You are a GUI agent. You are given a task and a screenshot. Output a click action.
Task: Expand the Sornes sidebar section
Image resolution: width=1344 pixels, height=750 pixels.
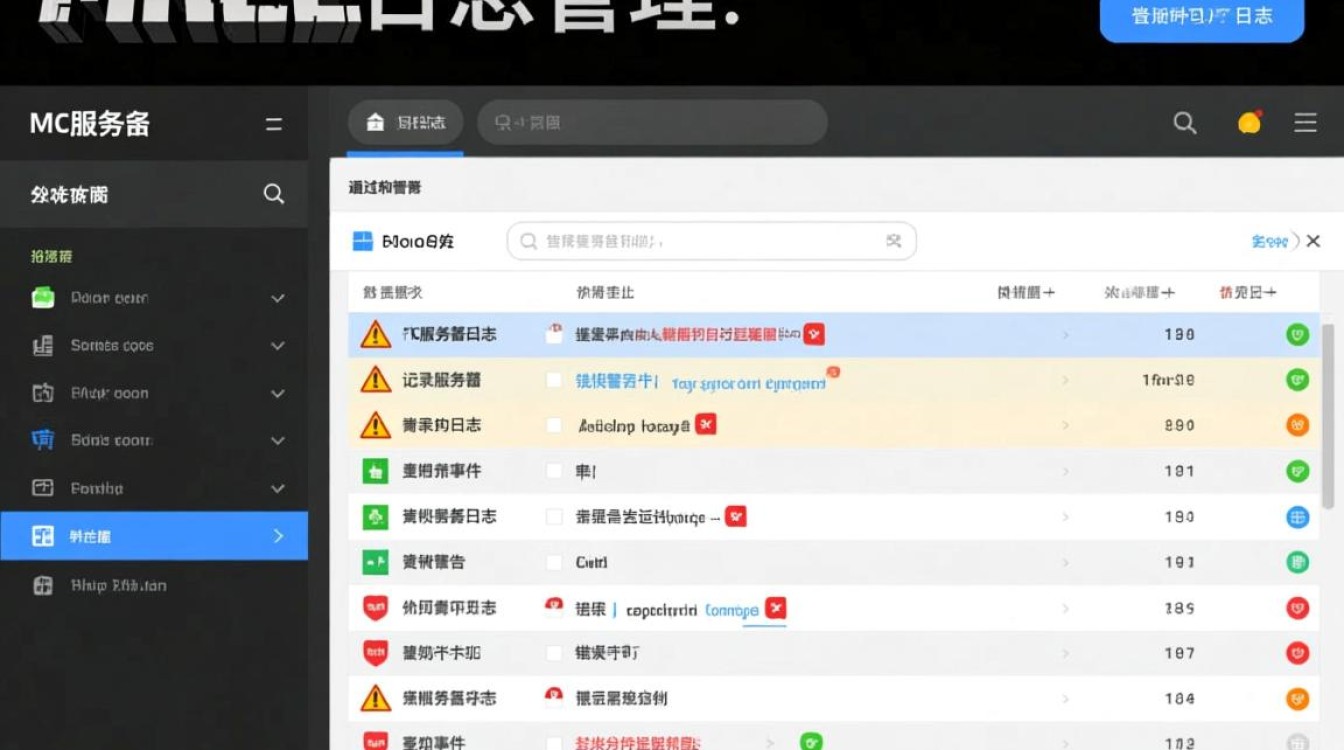277,345
